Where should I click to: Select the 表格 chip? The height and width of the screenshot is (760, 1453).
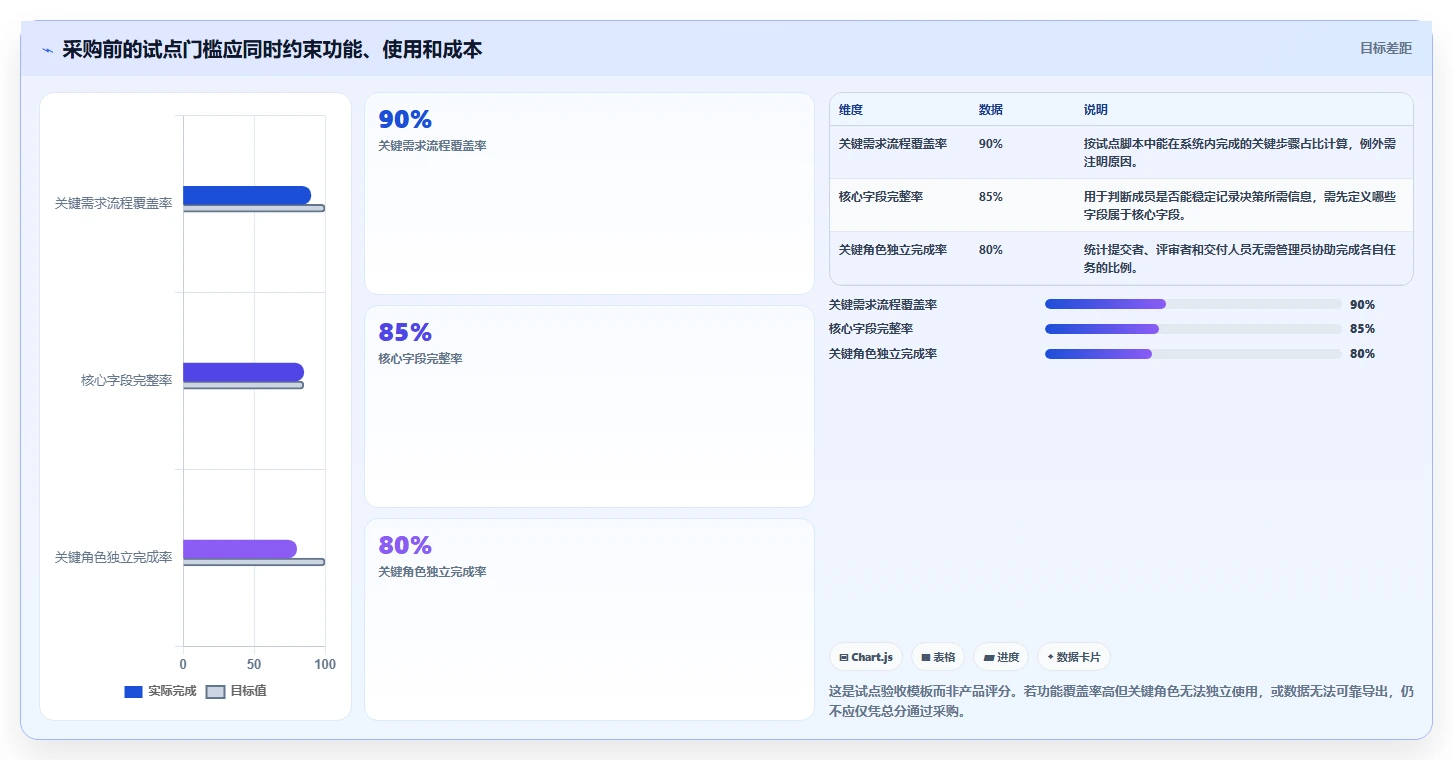pyautogui.click(x=938, y=657)
